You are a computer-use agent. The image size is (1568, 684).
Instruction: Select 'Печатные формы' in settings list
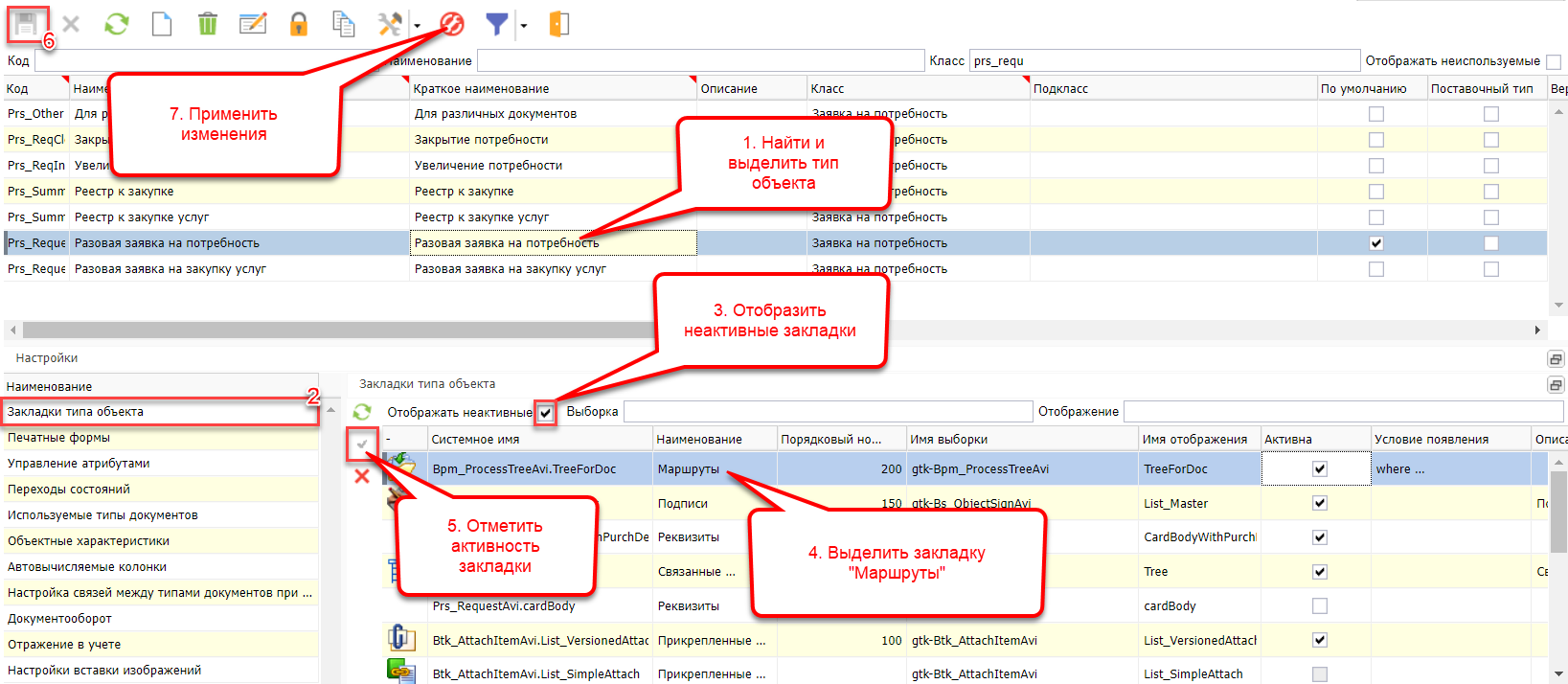click(59, 438)
